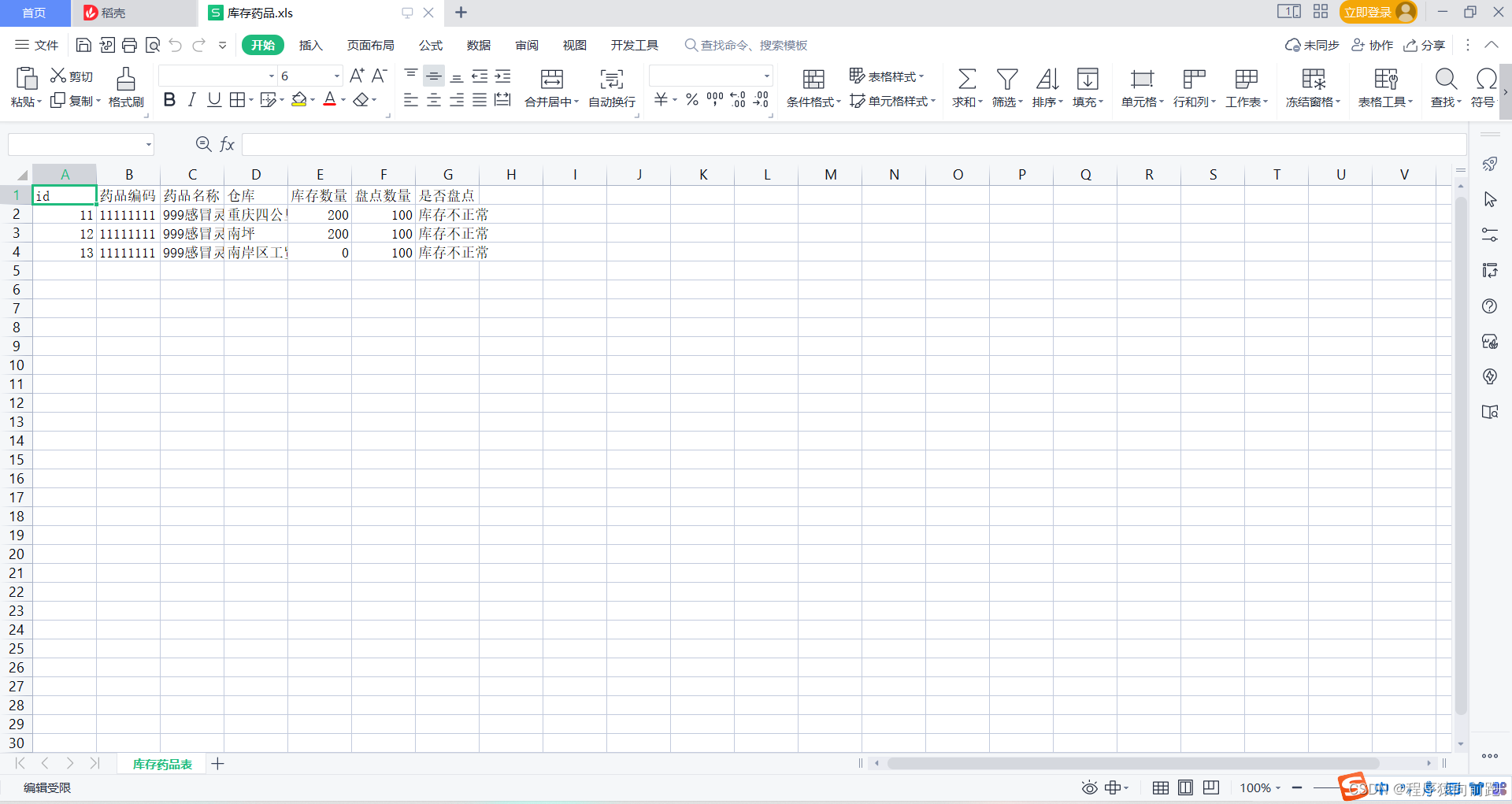This screenshot has height=804, width=1512.
Task: Click the Insert Function fx icon
Action: pos(227,144)
